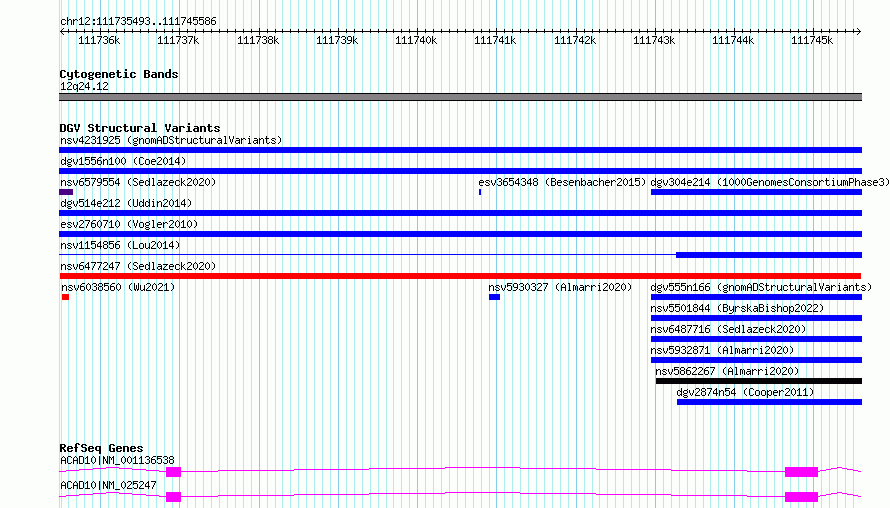
Task: Click the small red nsv6038560 marker
Action: tap(65, 297)
